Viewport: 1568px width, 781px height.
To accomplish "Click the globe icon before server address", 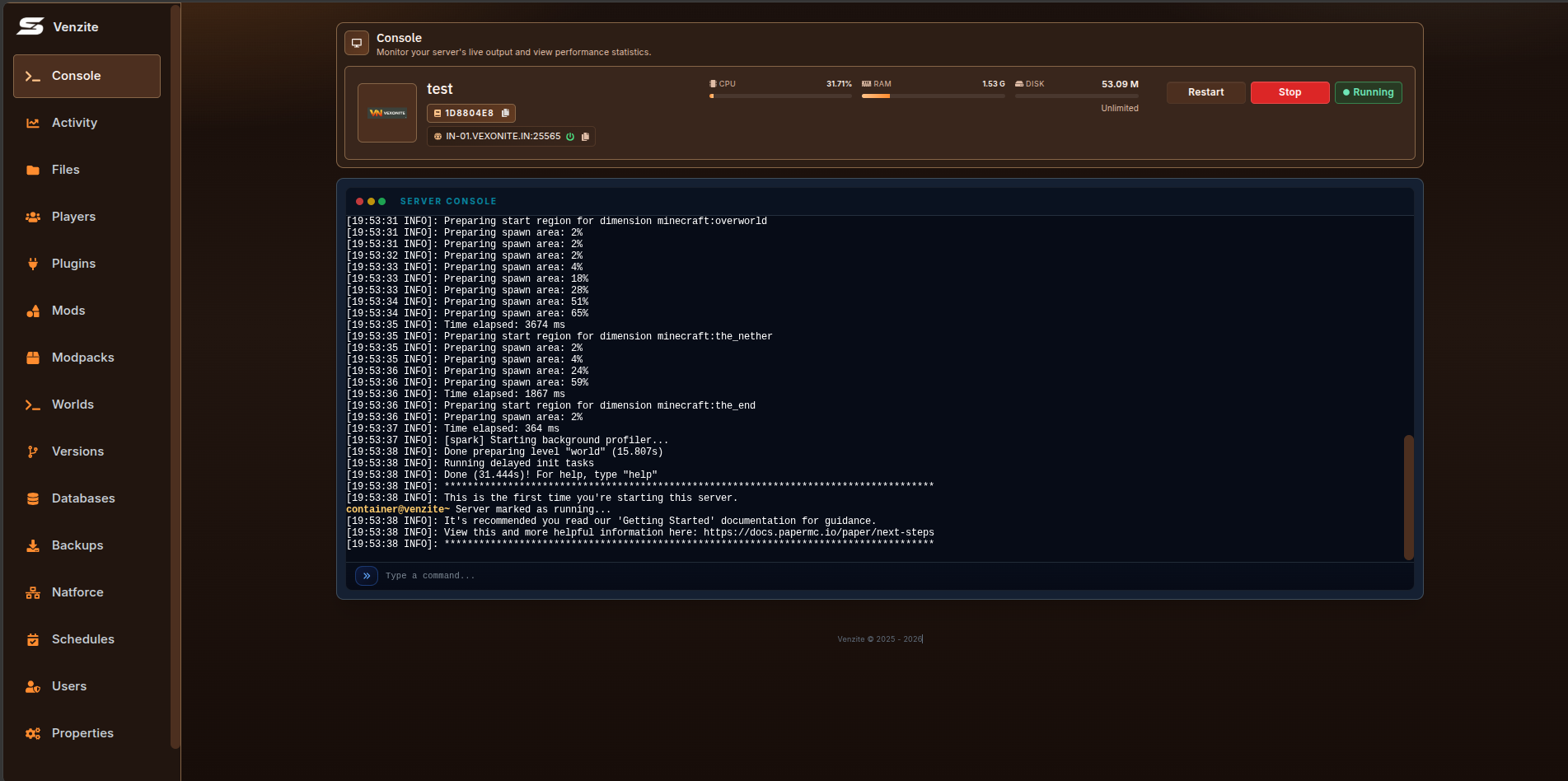I will 438,137.
